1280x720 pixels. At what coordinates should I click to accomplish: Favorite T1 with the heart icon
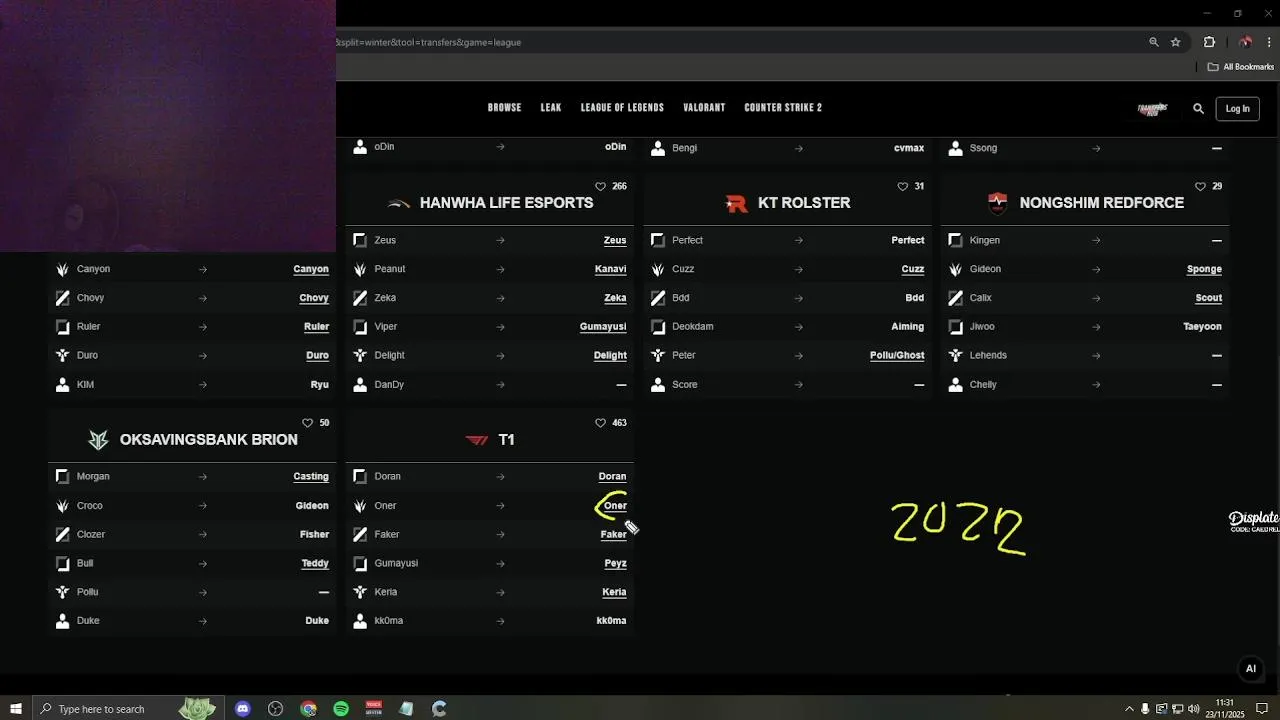[600, 423]
